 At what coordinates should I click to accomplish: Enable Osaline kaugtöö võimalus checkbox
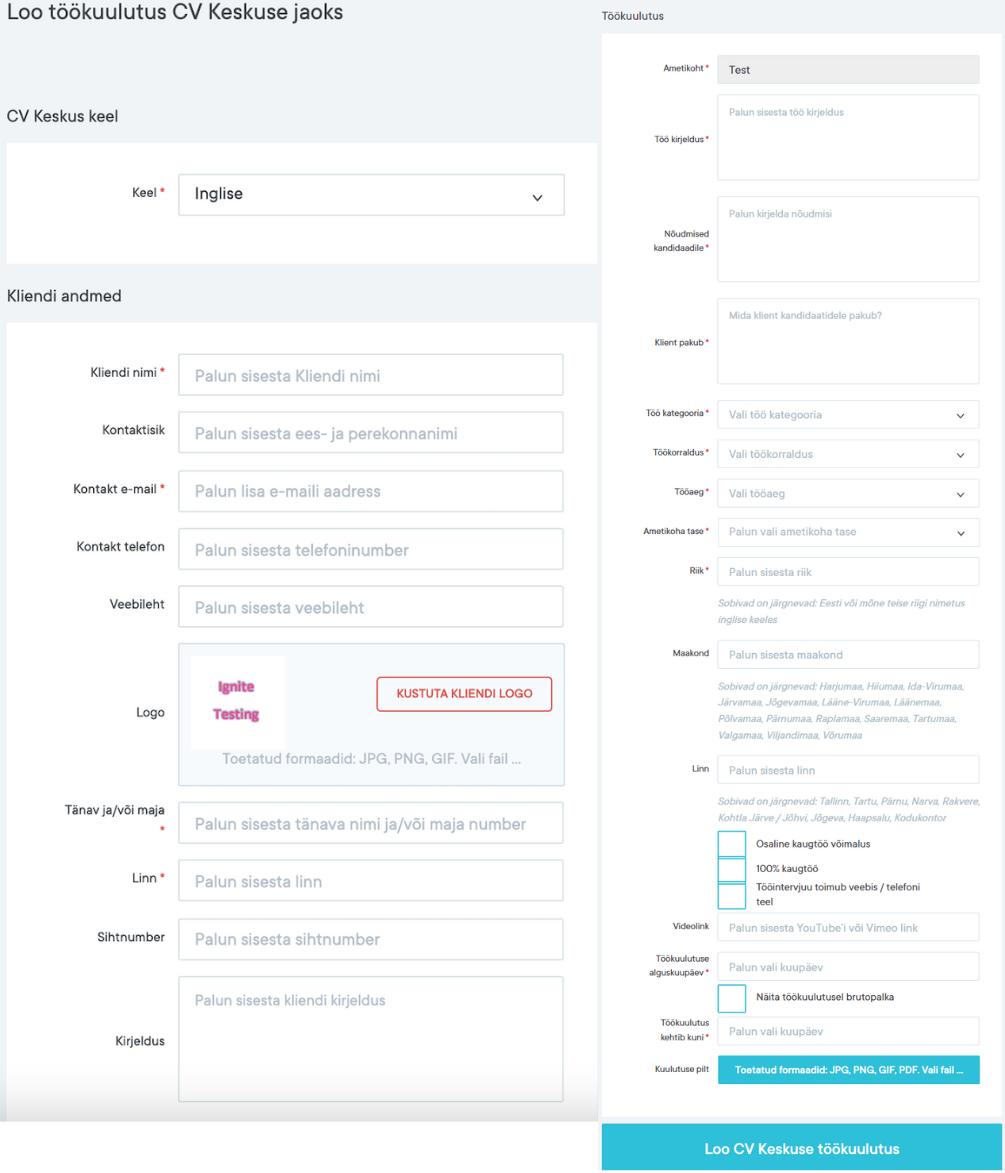pyautogui.click(x=732, y=844)
